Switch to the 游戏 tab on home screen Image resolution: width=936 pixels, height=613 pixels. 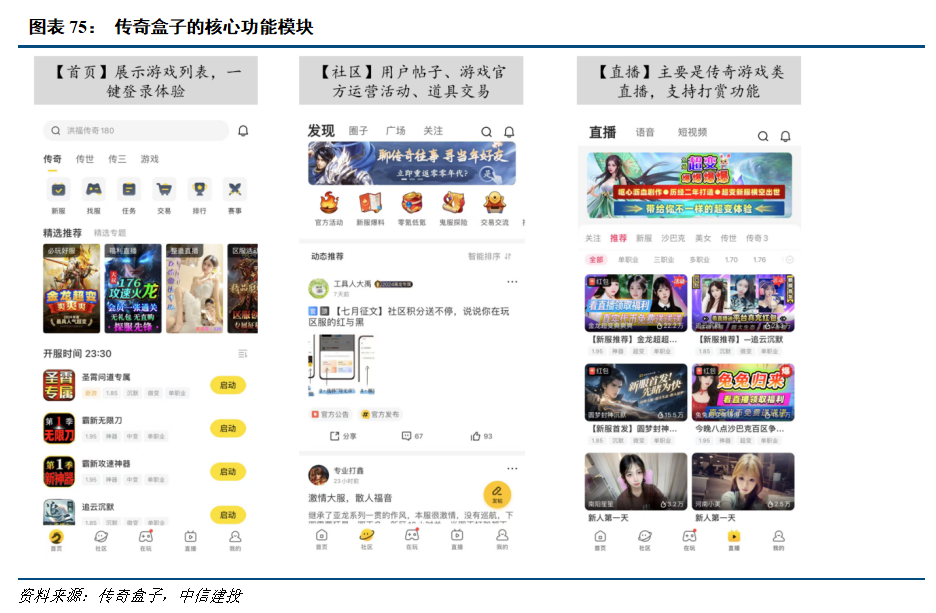pyautogui.click(x=150, y=159)
